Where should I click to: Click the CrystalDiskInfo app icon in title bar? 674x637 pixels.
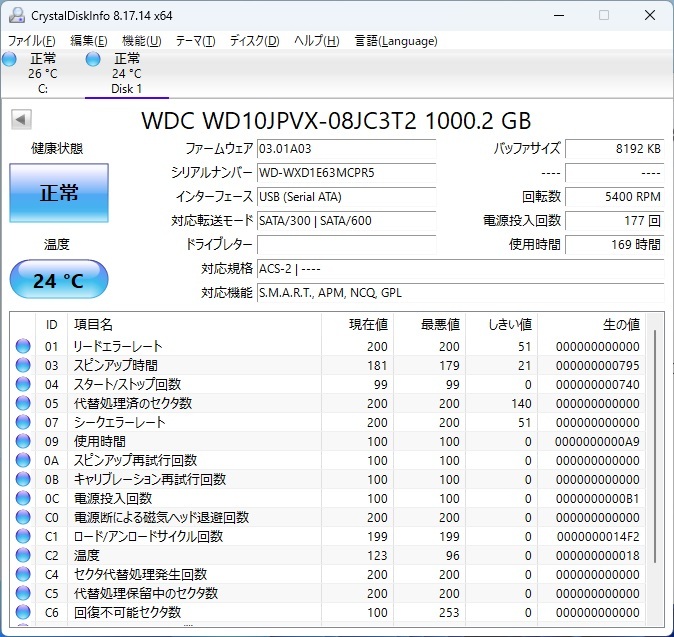point(16,15)
